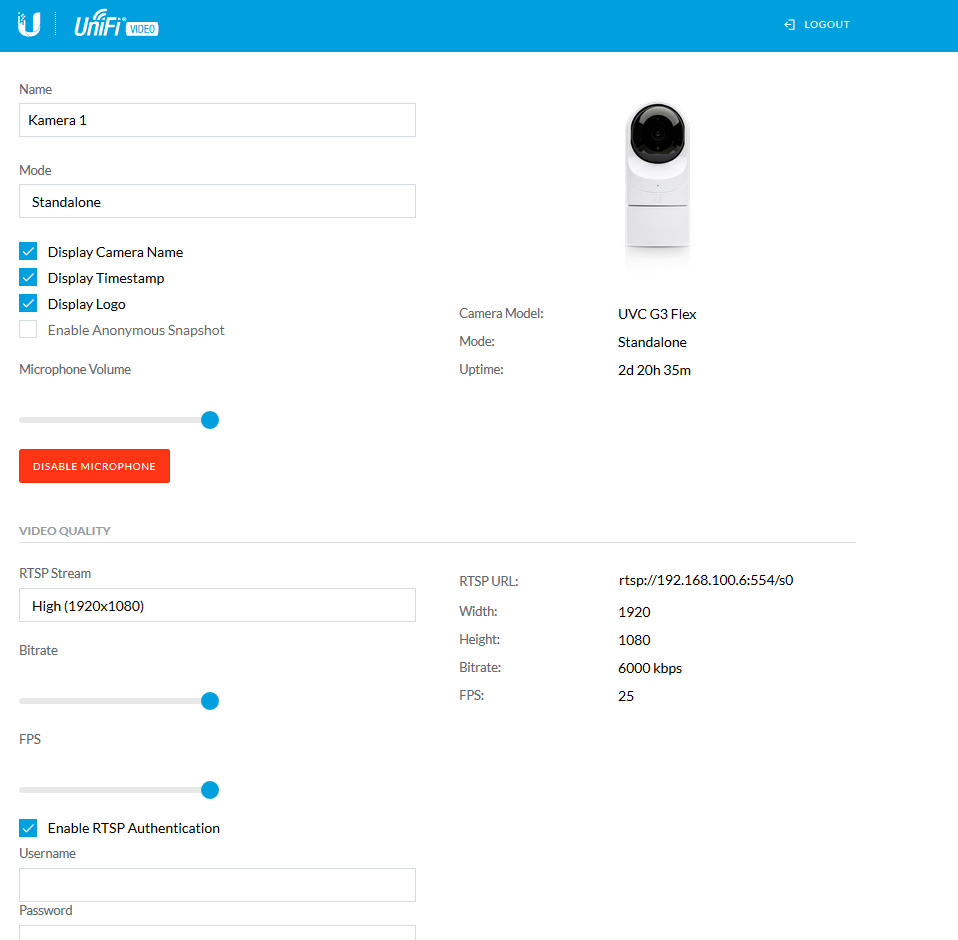Focus the RTSP Username input field
The height and width of the screenshot is (940, 958).
(217, 885)
